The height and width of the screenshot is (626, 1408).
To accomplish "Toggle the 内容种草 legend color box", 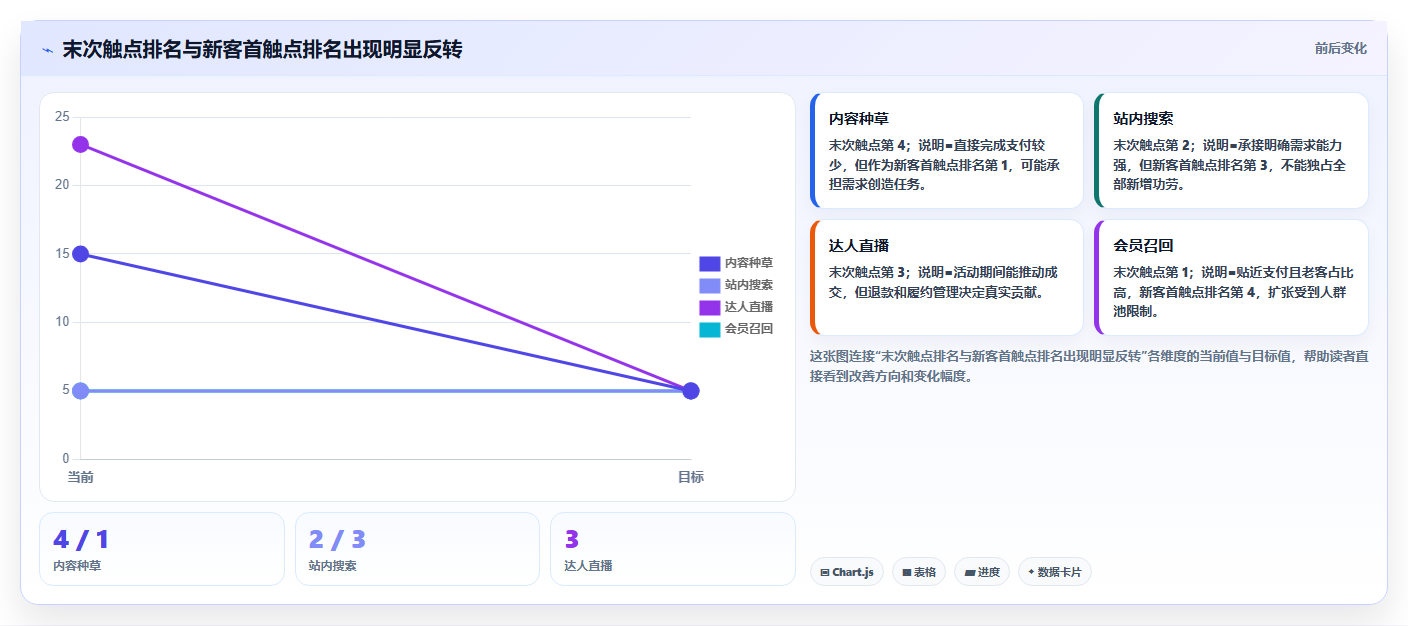I will pos(709,263).
